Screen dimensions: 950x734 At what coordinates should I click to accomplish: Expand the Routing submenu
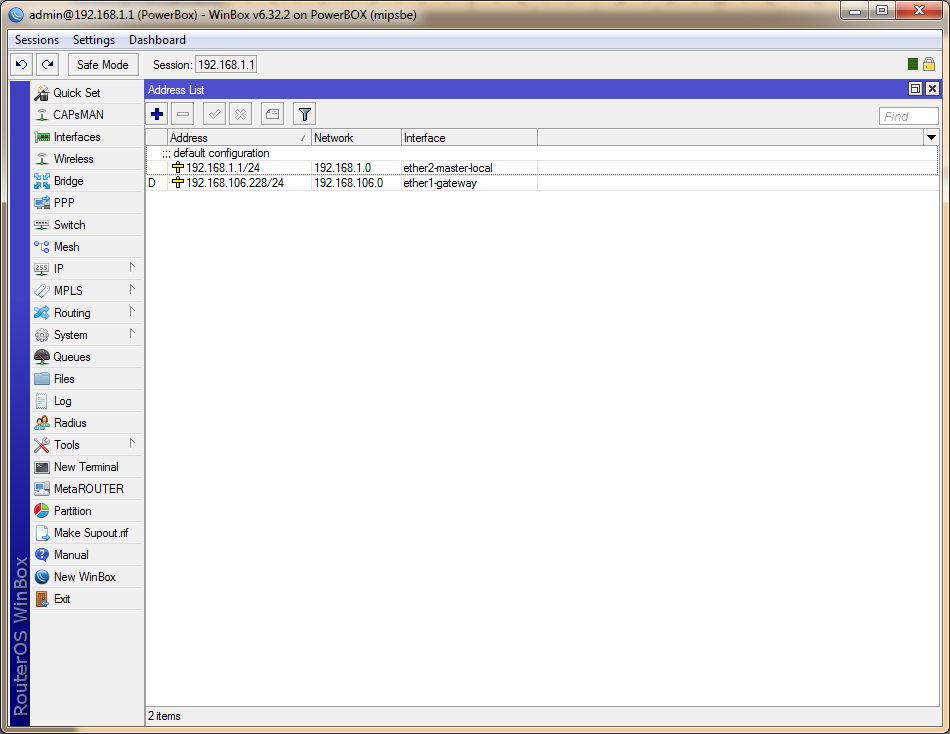point(85,313)
